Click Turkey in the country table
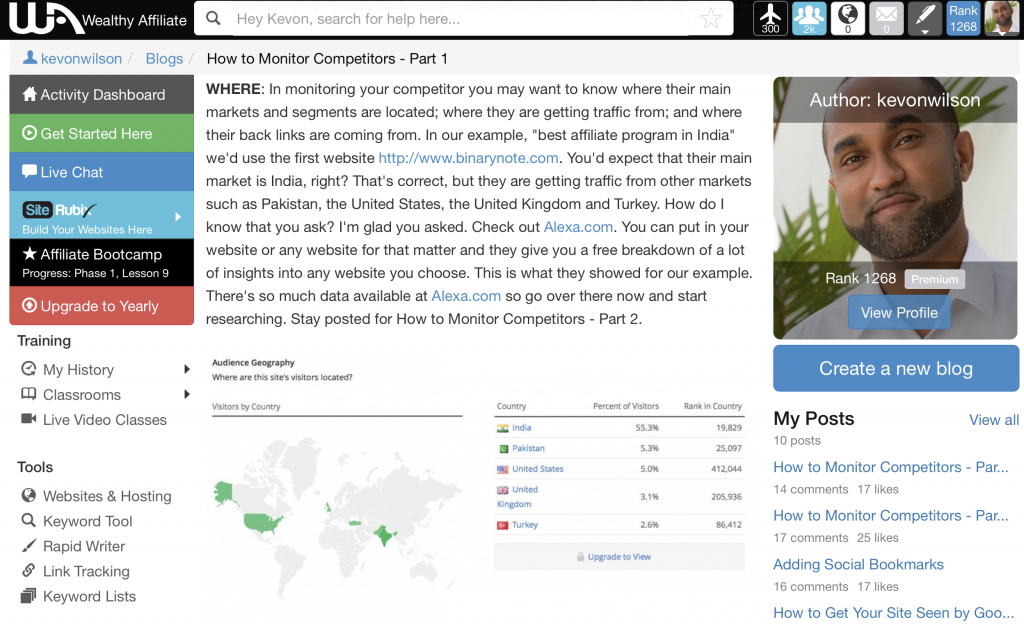The height and width of the screenshot is (624, 1024). pyautogui.click(x=524, y=525)
